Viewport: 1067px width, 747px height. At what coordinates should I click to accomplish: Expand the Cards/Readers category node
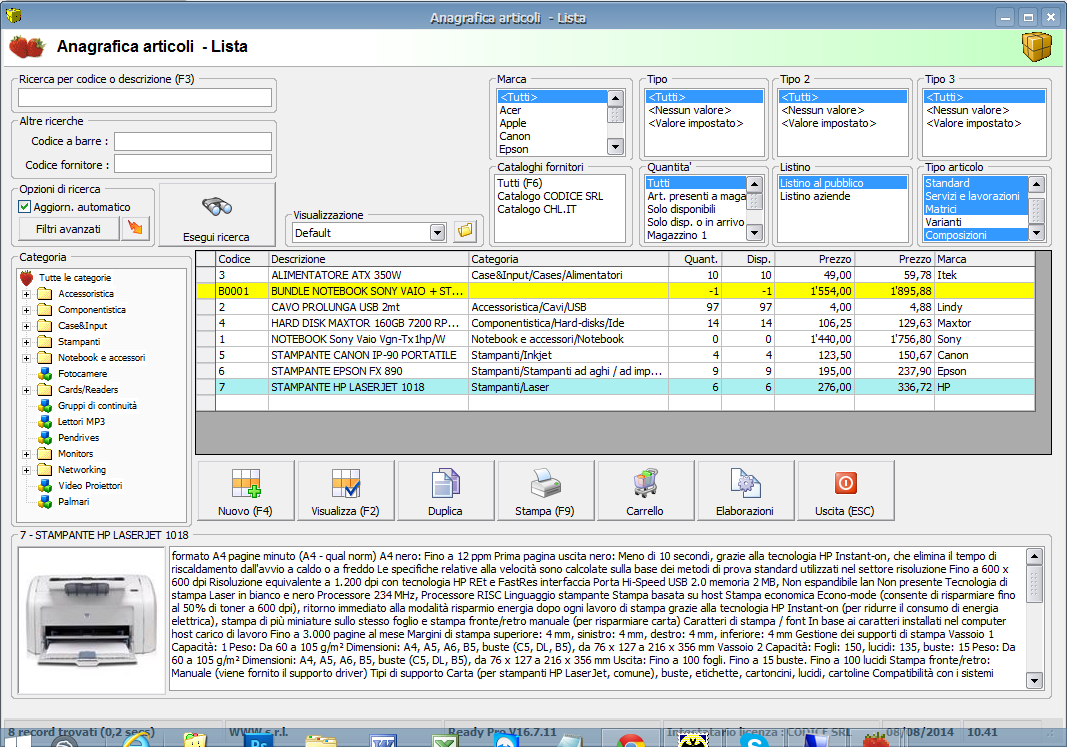(x=27, y=390)
